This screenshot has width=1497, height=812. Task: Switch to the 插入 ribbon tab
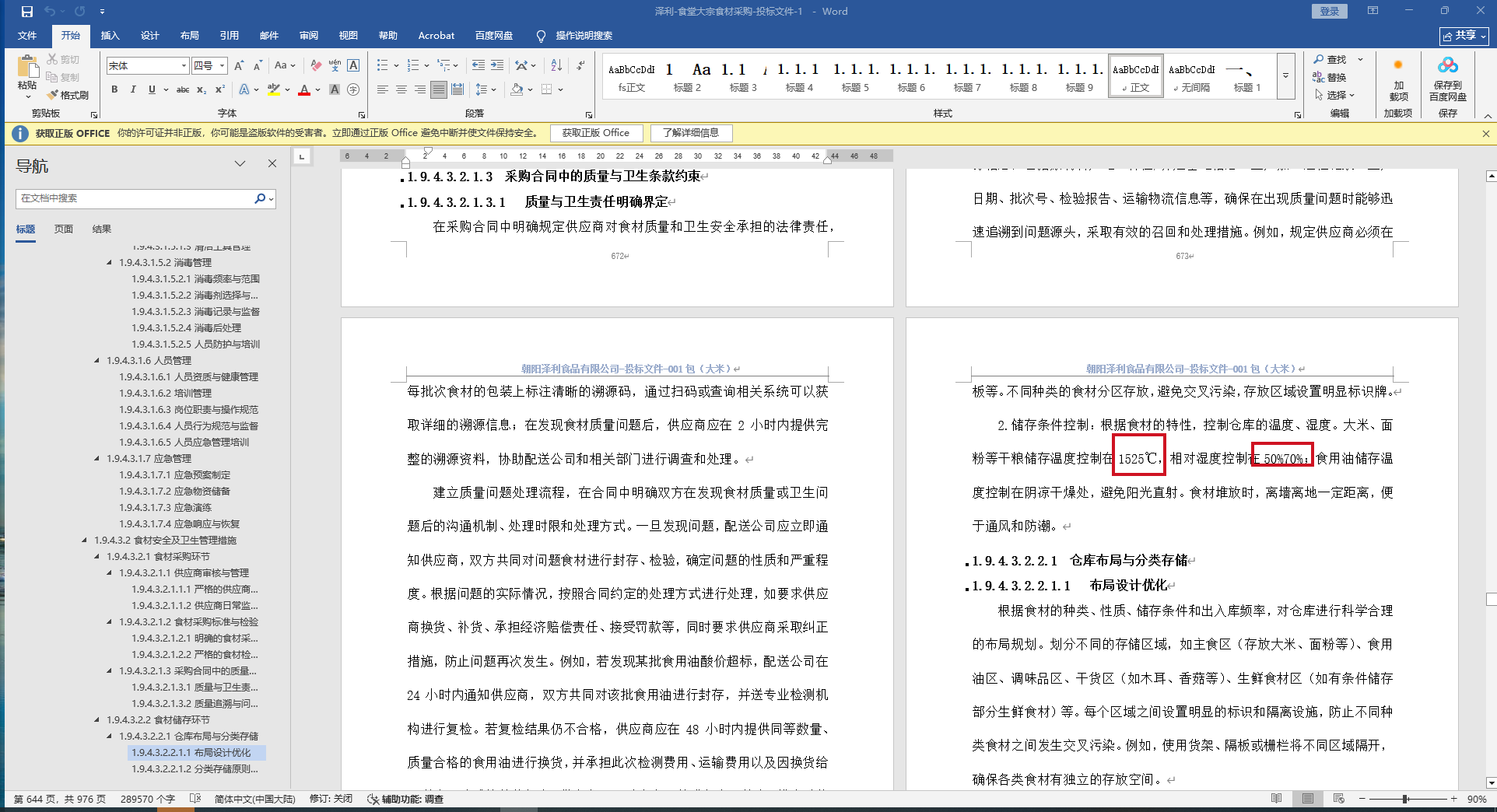(110, 35)
